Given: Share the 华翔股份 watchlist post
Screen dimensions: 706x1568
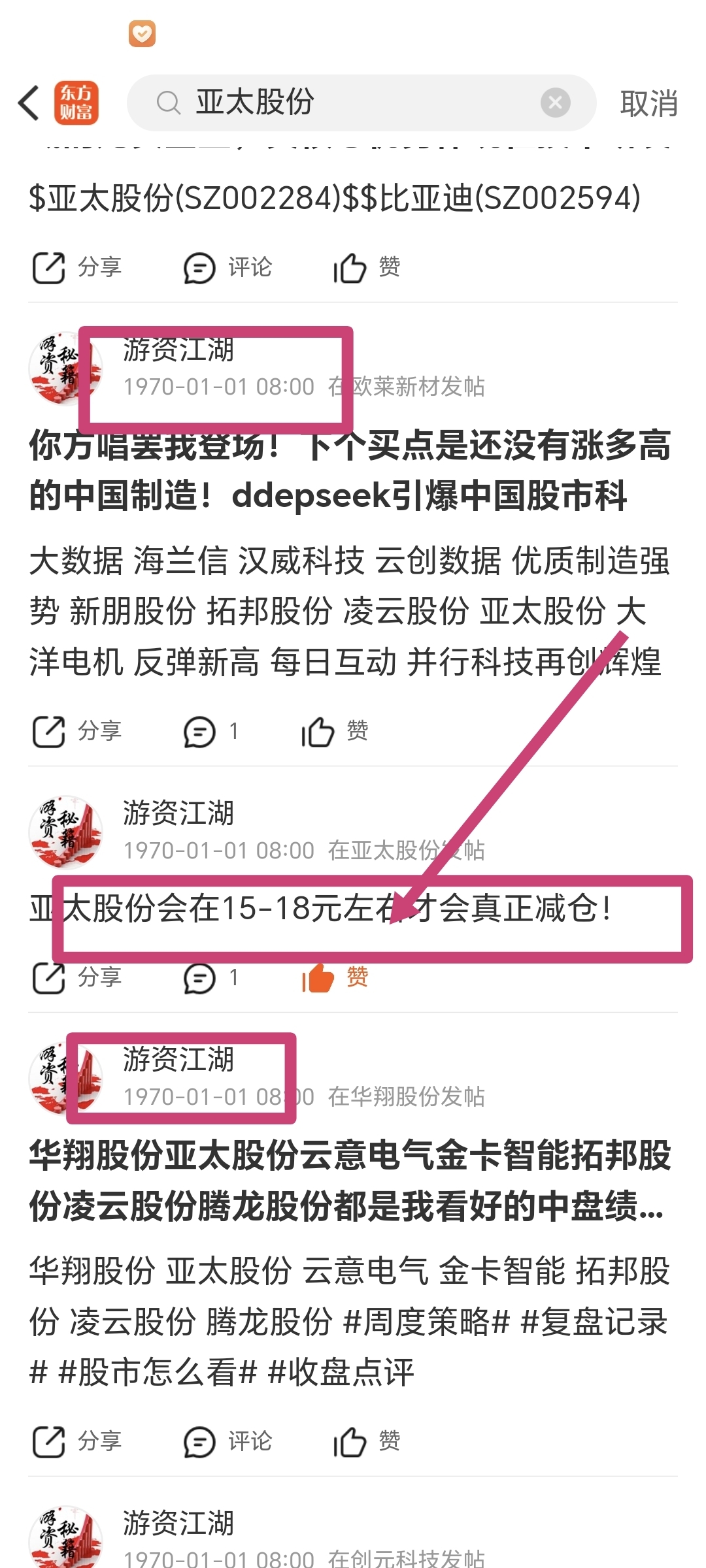Looking at the screenshot, I should click(x=77, y=1441).
